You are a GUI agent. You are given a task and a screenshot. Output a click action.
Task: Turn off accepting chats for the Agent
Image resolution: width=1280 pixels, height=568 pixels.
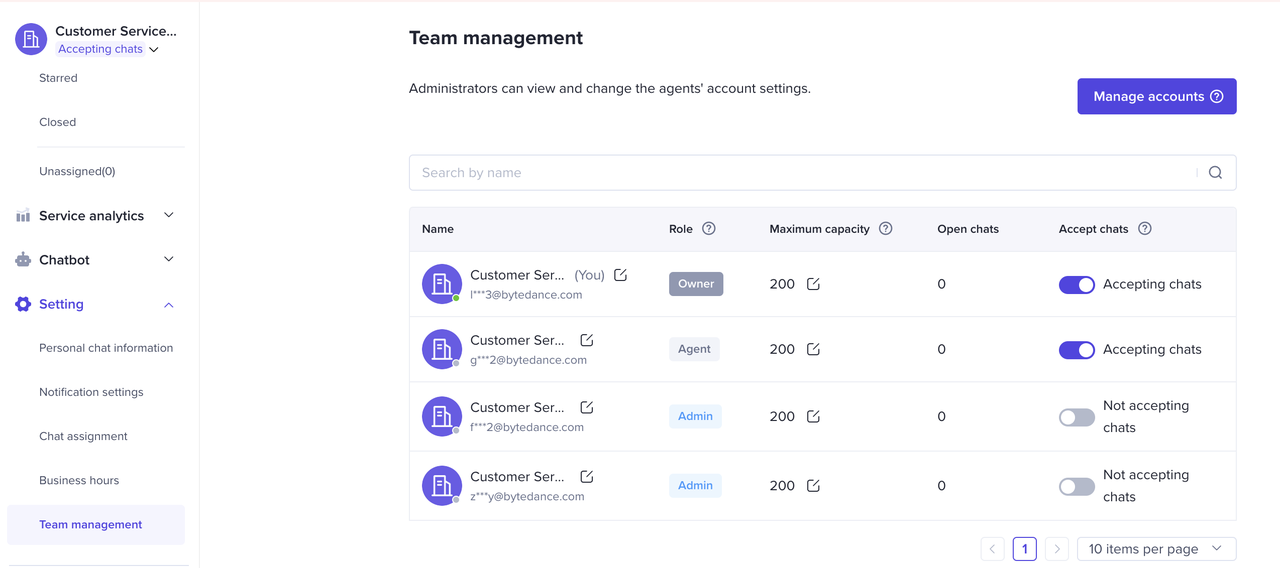(x=1076, y=350)
